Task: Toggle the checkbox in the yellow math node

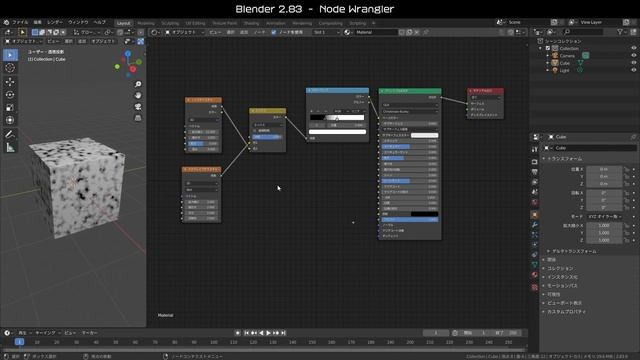Action: (254, 131)
